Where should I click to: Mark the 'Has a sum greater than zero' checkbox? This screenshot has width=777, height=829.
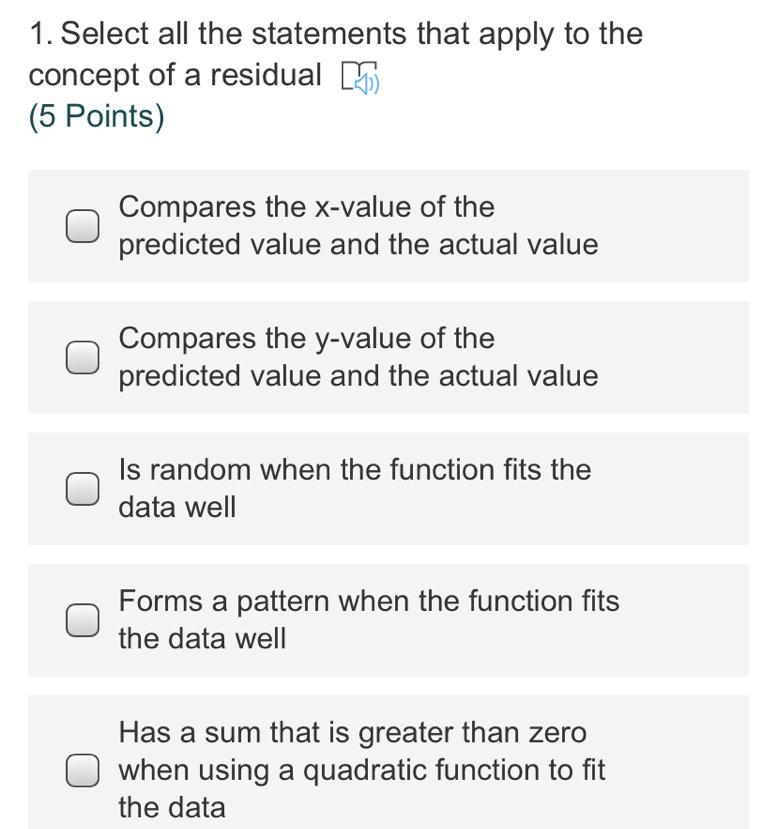(x=83, y=770)
